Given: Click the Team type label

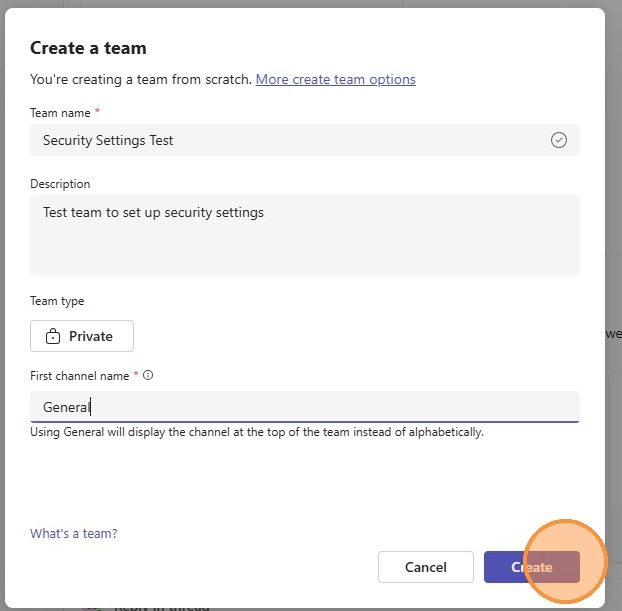Looking at the screenshot, I should (x=57, y=301).
